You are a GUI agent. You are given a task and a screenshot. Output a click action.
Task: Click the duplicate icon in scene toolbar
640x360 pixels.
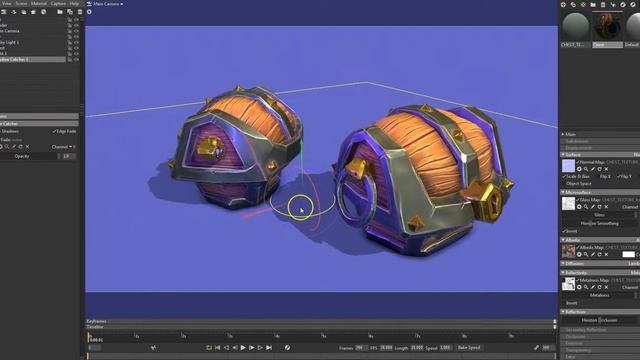pos(70,12)
